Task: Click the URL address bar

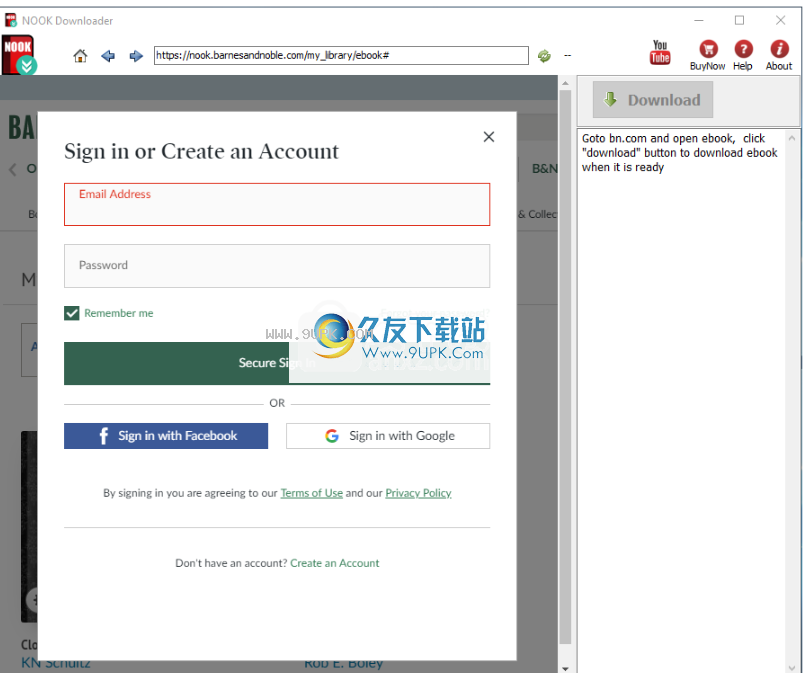Action: coord(341,55)
